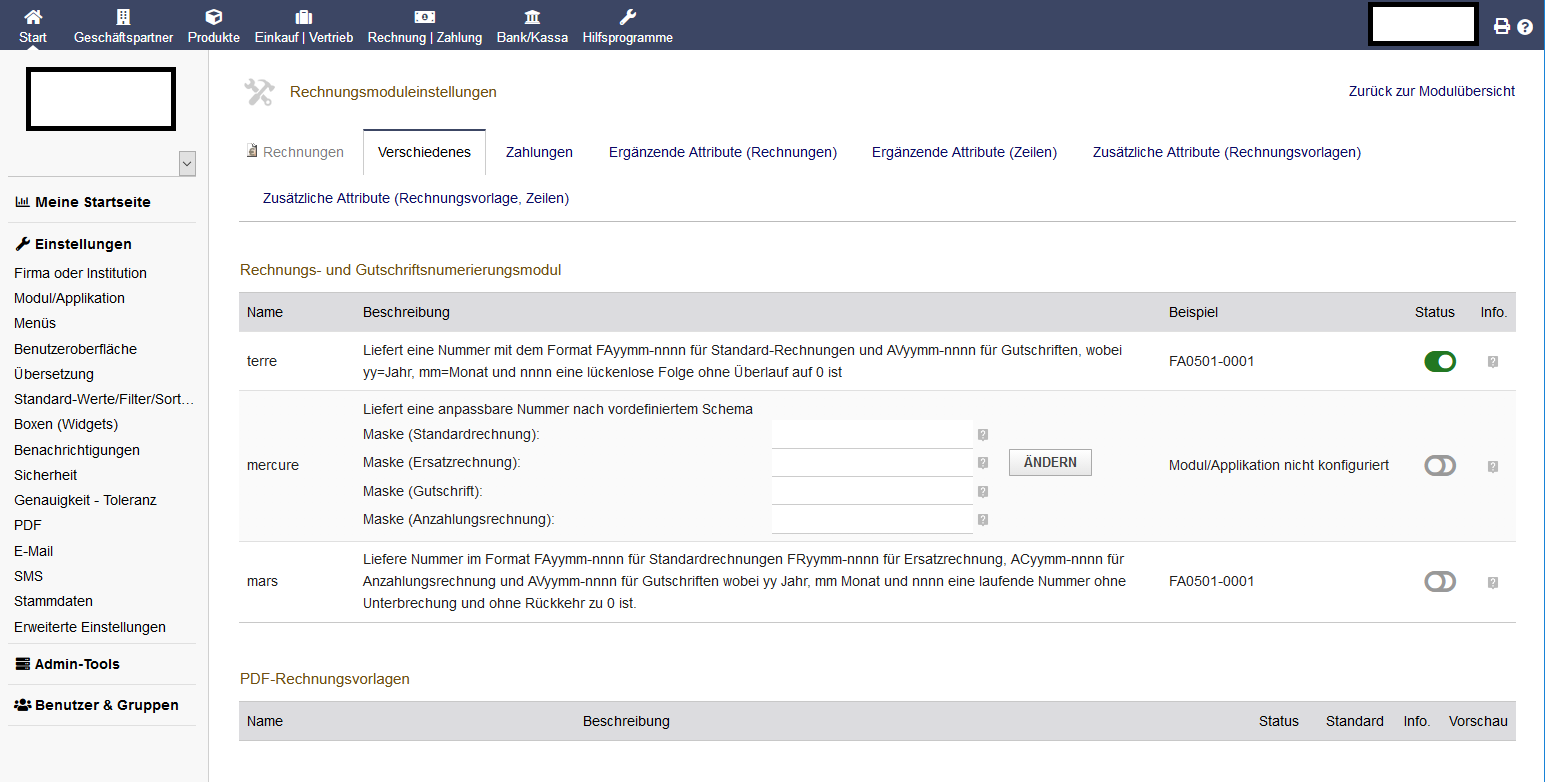Open Firma oder Institution settings

click(x=80, y=273)
